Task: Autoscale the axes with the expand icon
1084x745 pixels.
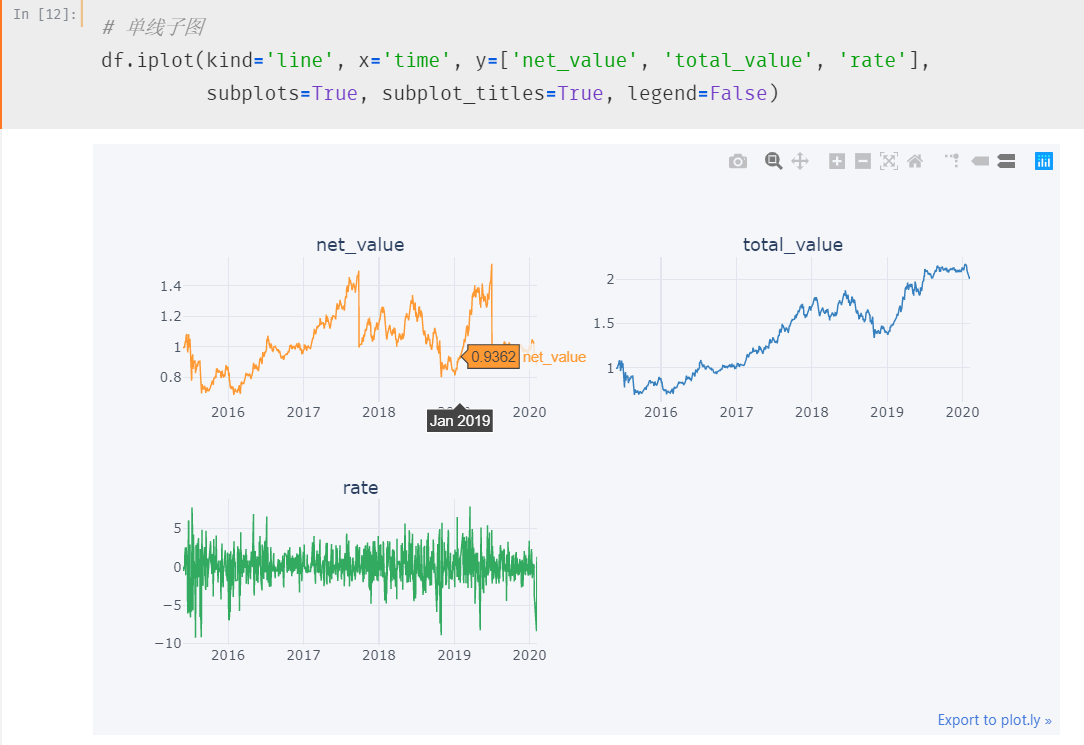Action: click(888, 161)
